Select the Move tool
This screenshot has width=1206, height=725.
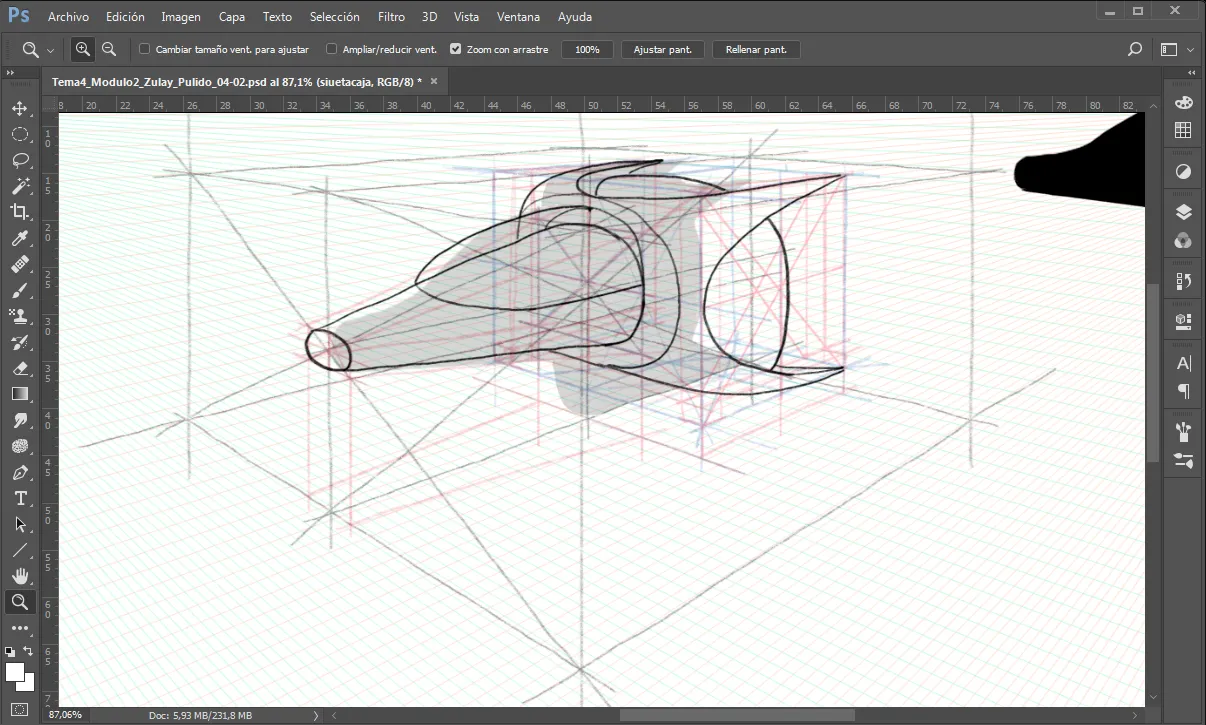pos(19,108)
